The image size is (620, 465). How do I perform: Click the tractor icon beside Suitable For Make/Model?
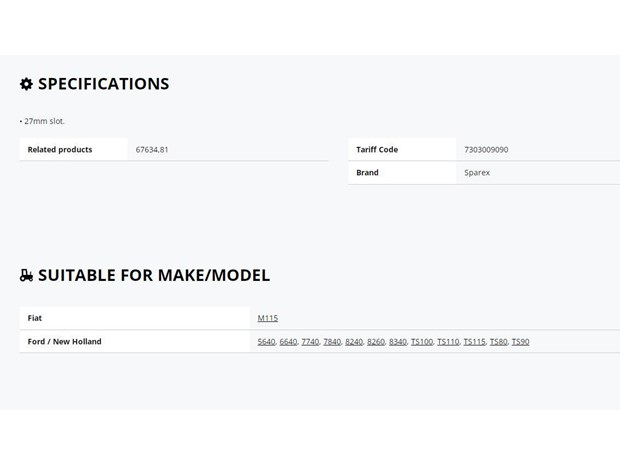point(26,275)
